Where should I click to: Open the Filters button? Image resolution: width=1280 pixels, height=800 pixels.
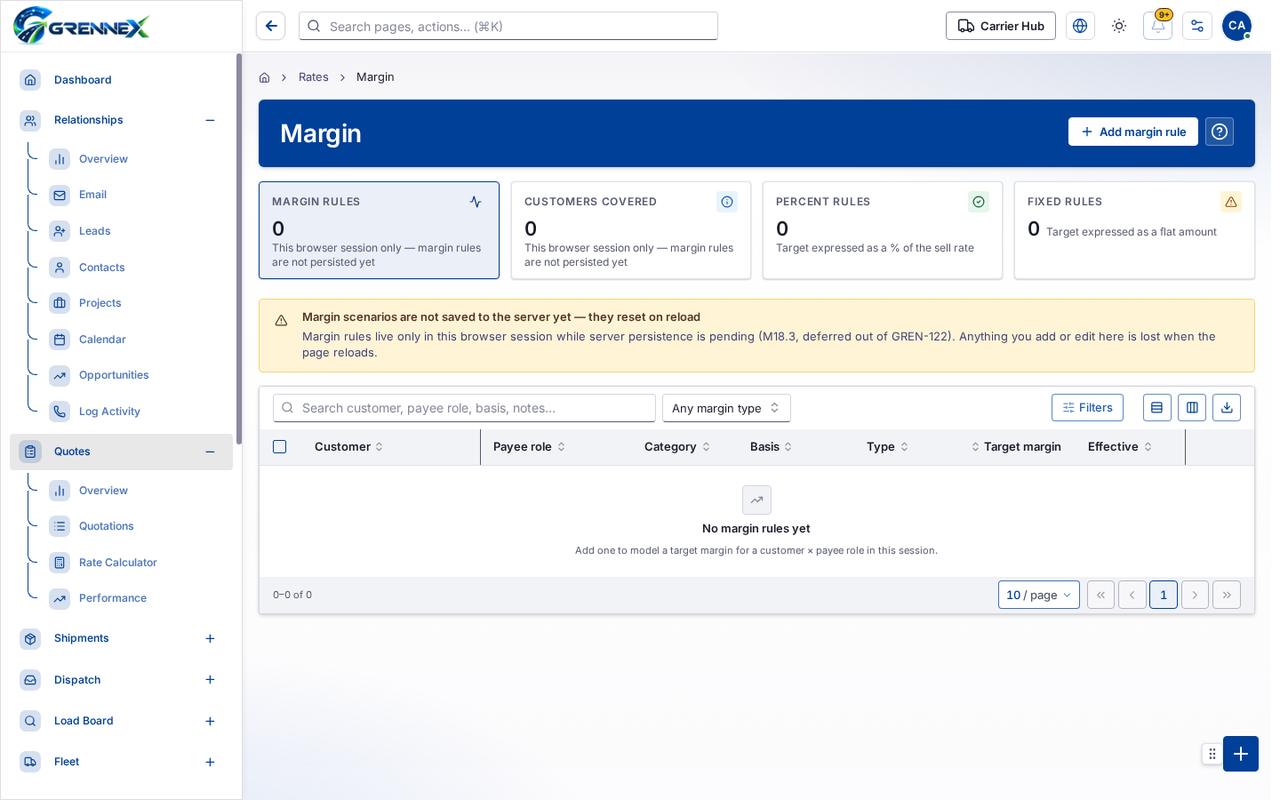1087,408
